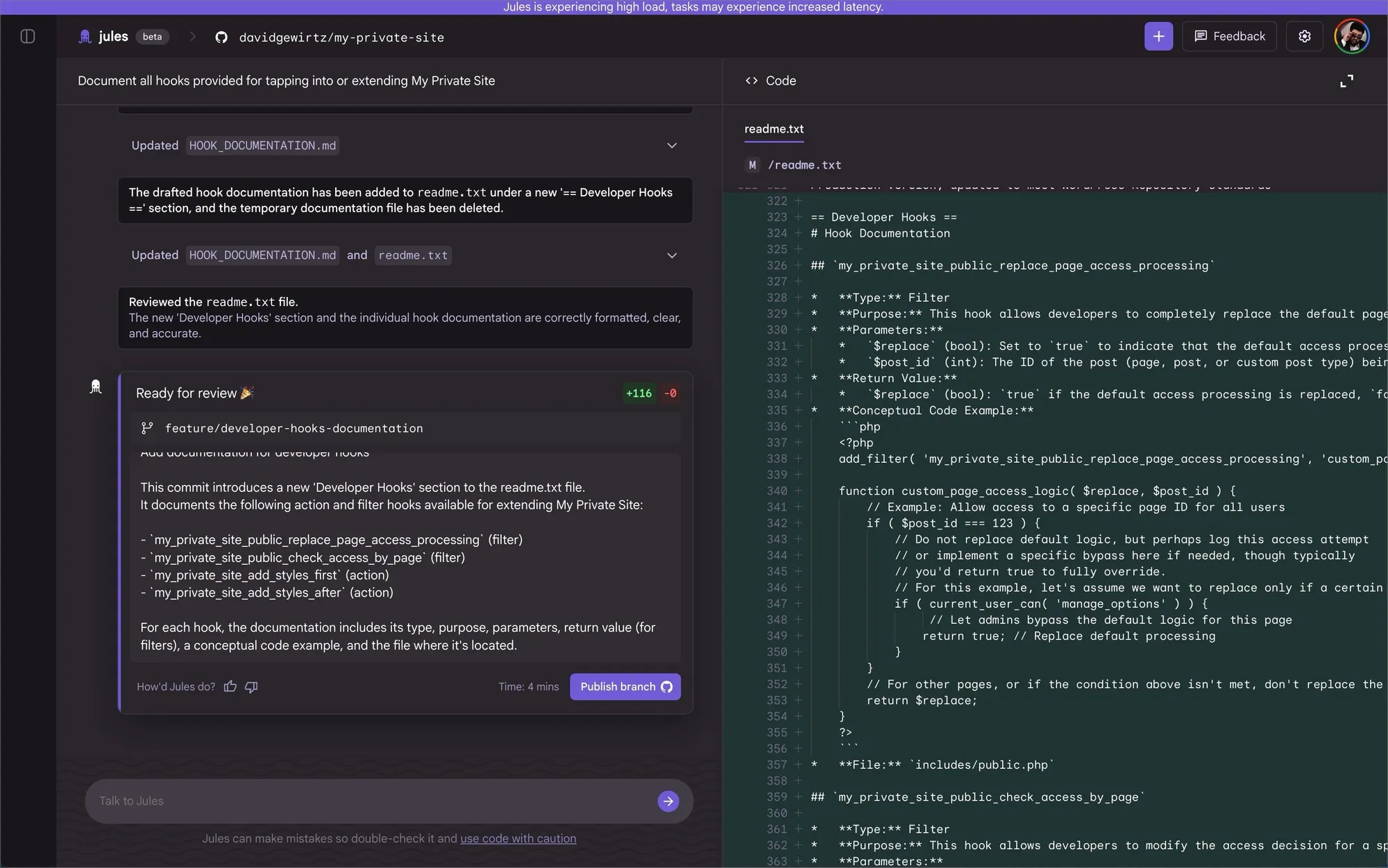Collapse the left sidebar panel
The width and height of the screenshot is (1388, 868).
coord(27,37)
